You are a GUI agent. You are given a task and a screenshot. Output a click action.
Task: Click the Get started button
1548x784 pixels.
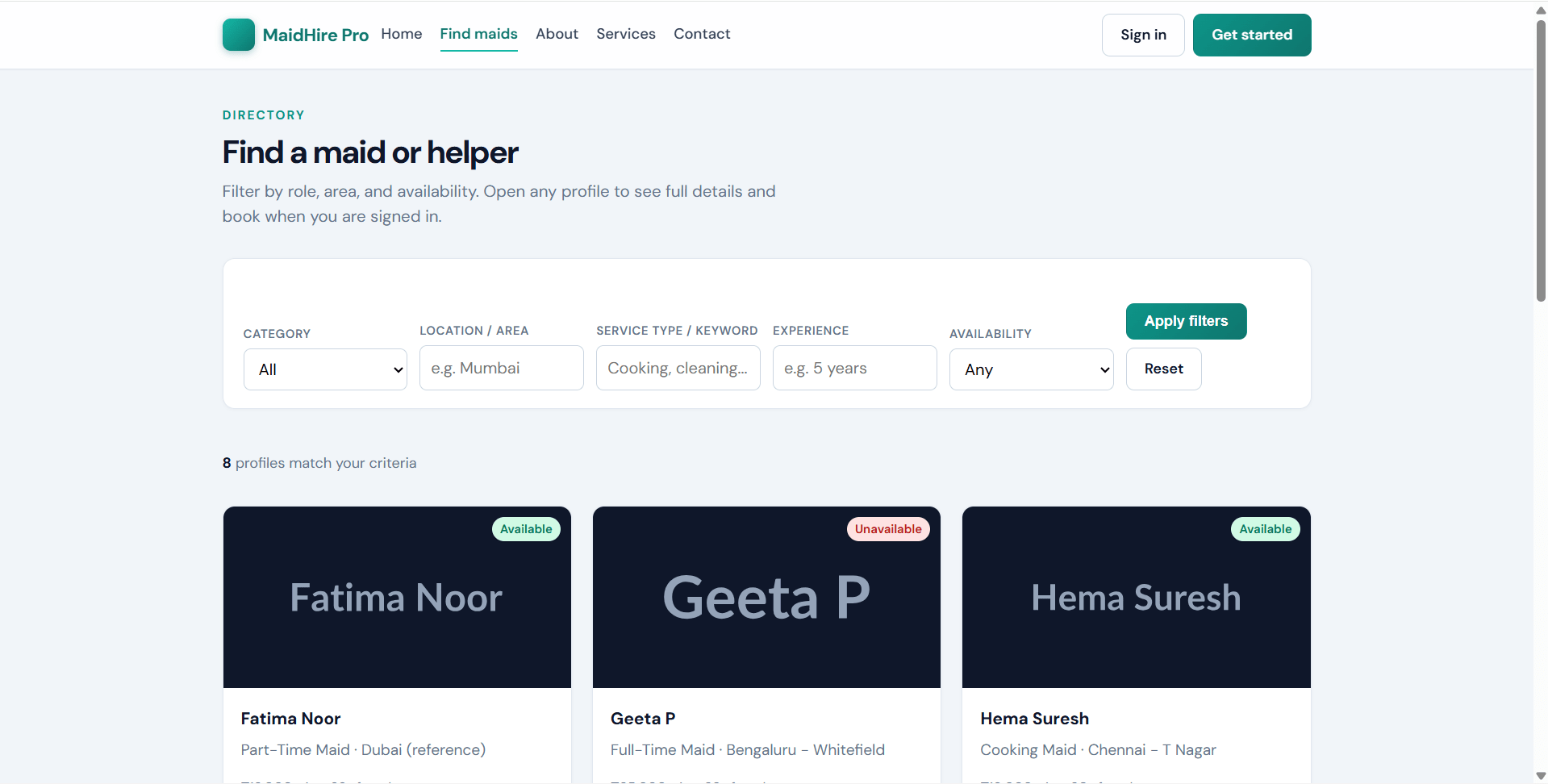tap(1252, 35)
